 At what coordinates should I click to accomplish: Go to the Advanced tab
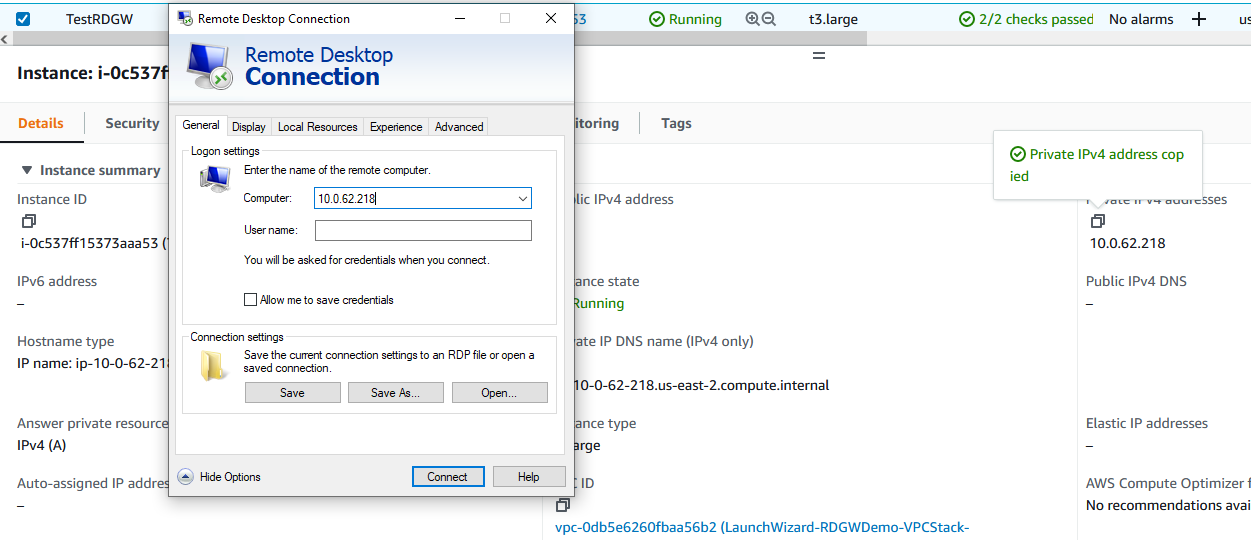(x=459, y=127)
